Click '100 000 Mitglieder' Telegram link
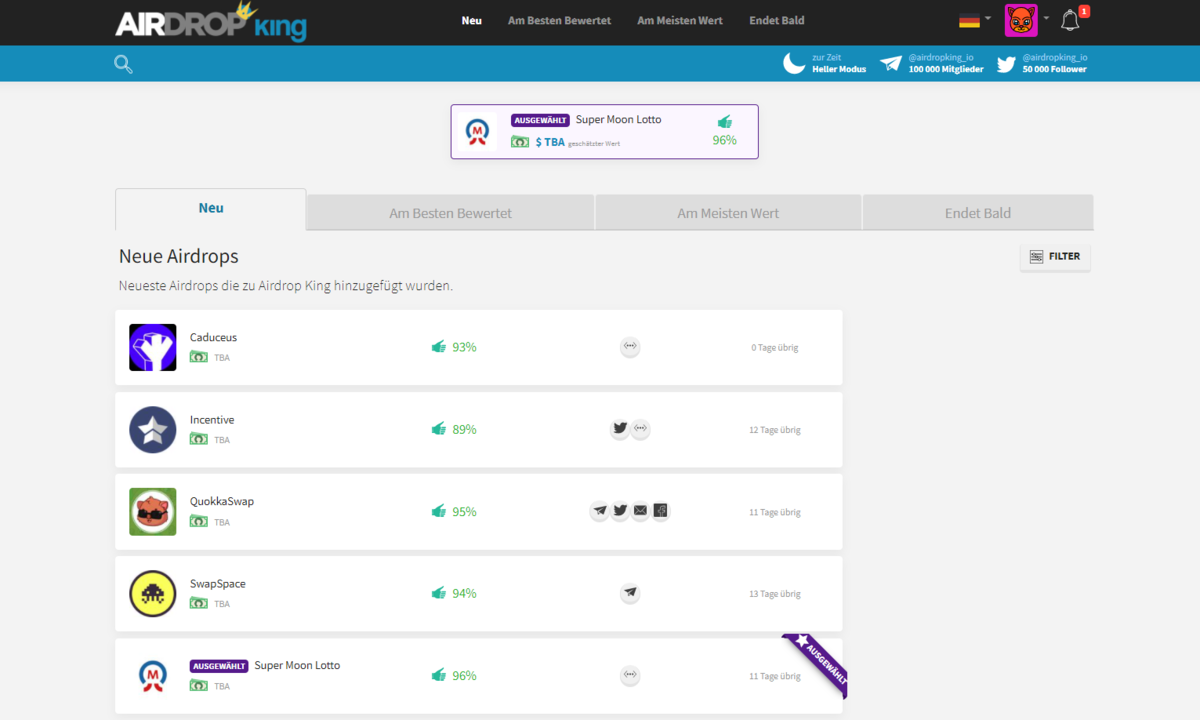The image size is (1200, 720). (x=946, y=69)
